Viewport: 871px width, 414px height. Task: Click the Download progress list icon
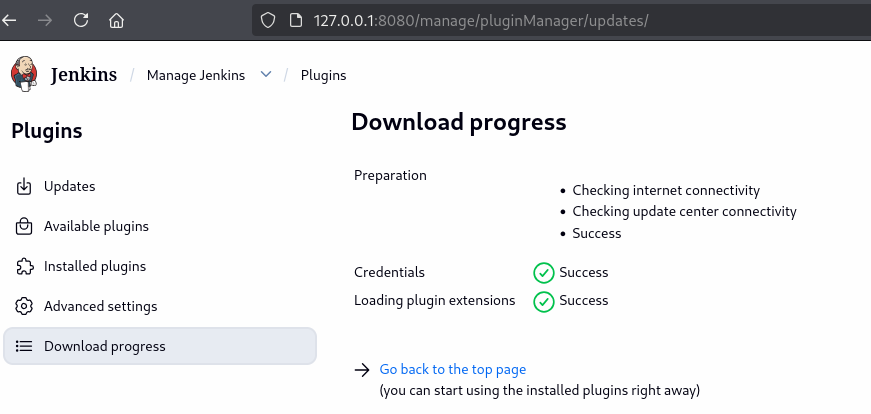[x=24, y=347]
